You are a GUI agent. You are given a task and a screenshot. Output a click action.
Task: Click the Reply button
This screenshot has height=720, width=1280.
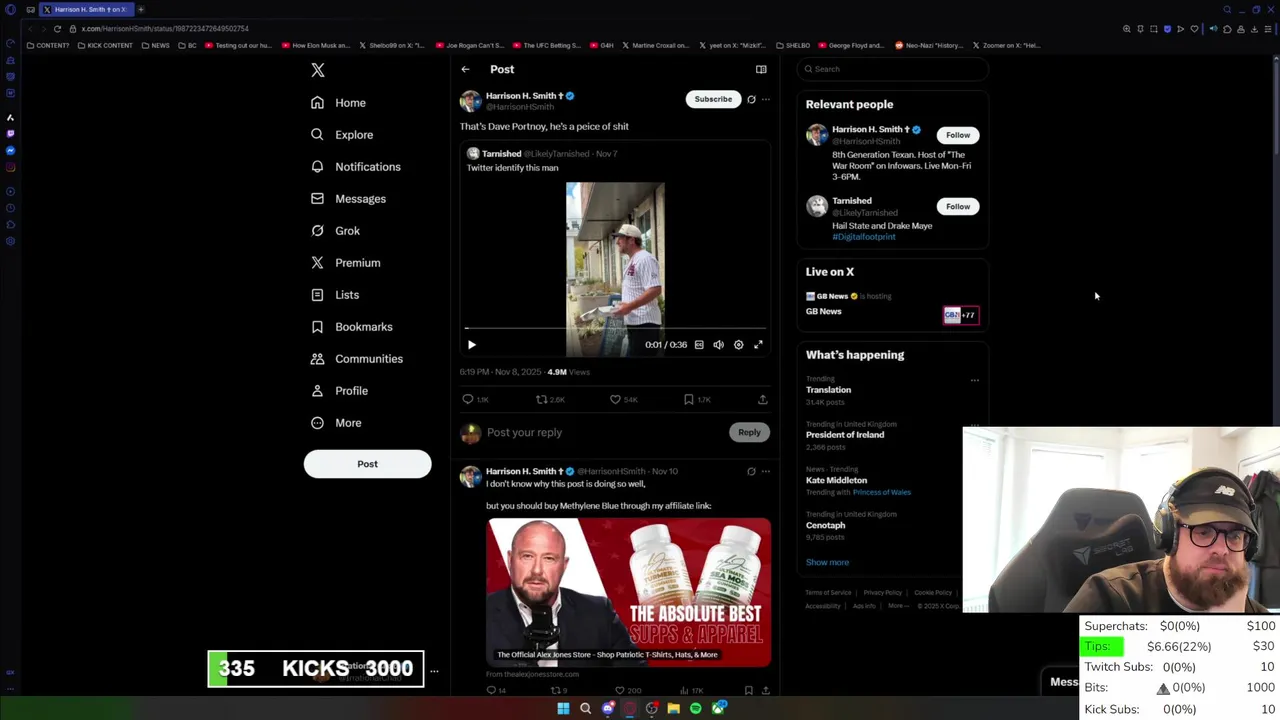pos(749,433)
